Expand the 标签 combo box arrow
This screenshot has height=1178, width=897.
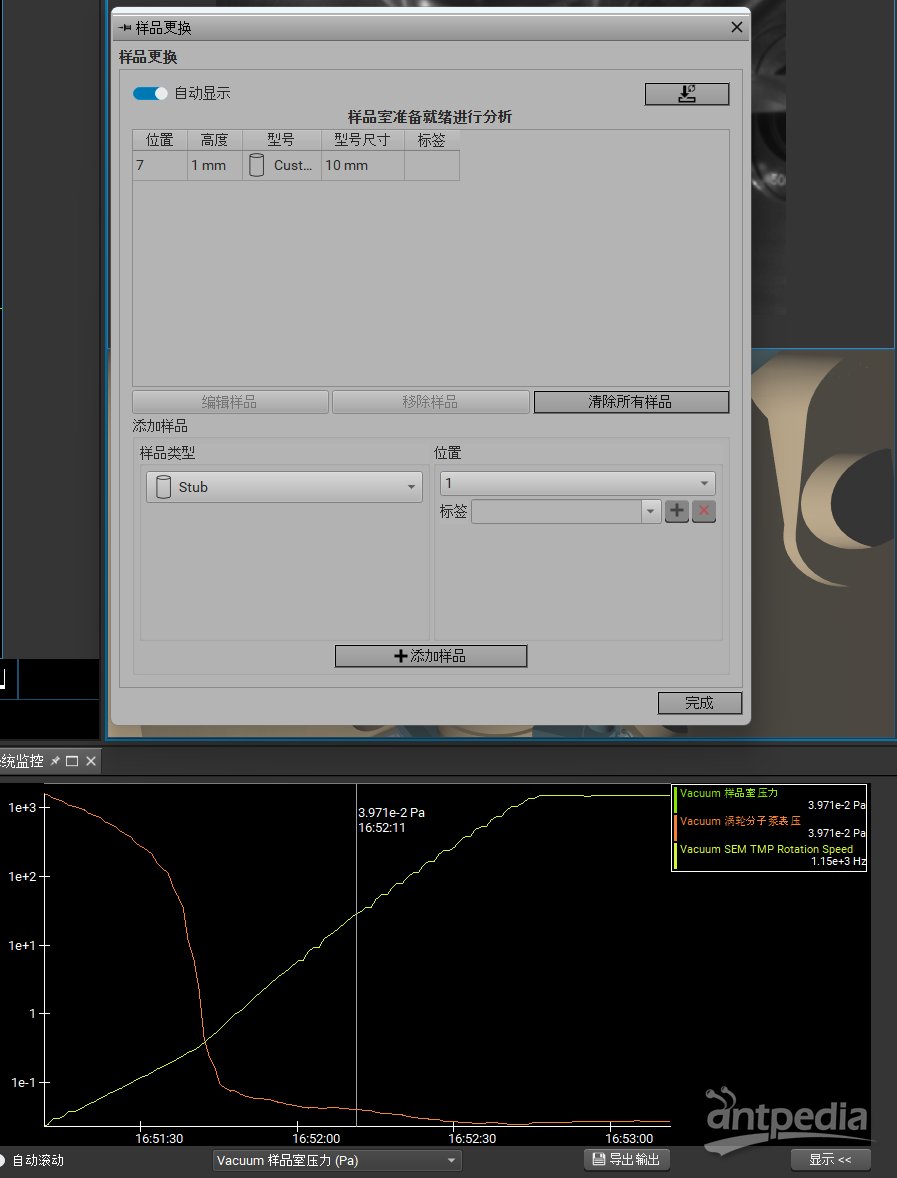[x=651, y=512]
